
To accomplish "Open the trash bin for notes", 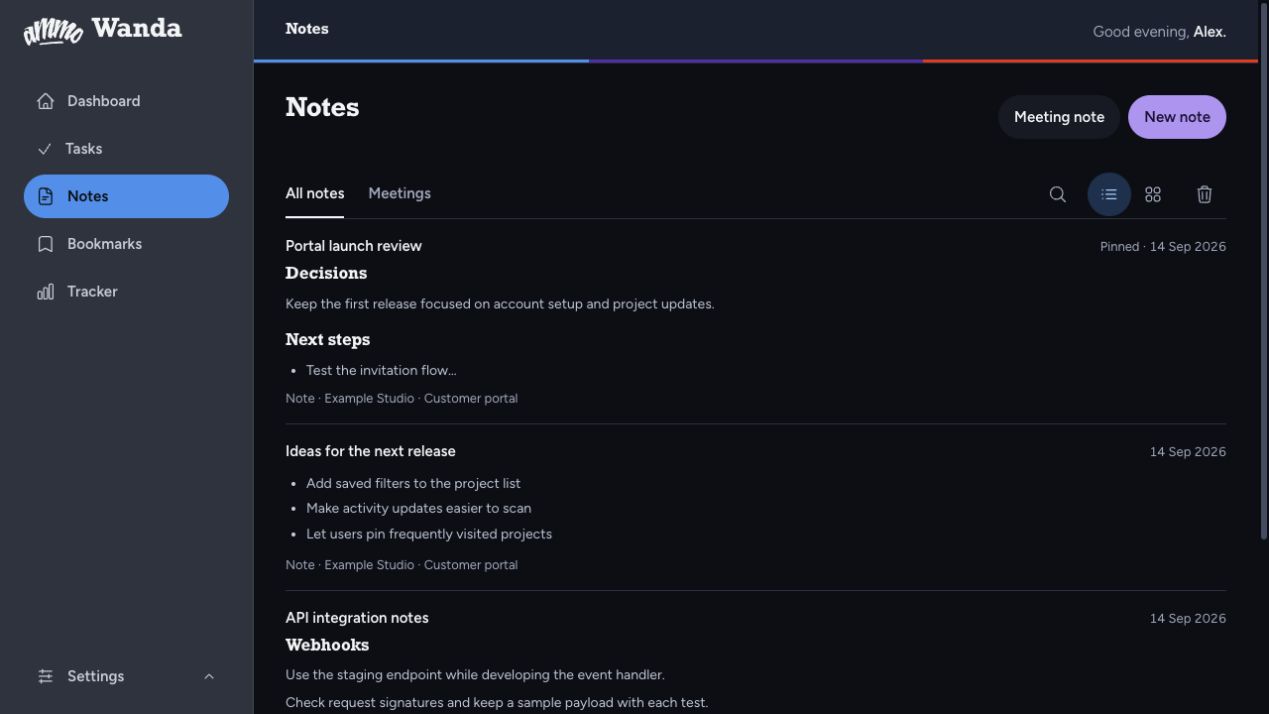I will (1204, 195).
